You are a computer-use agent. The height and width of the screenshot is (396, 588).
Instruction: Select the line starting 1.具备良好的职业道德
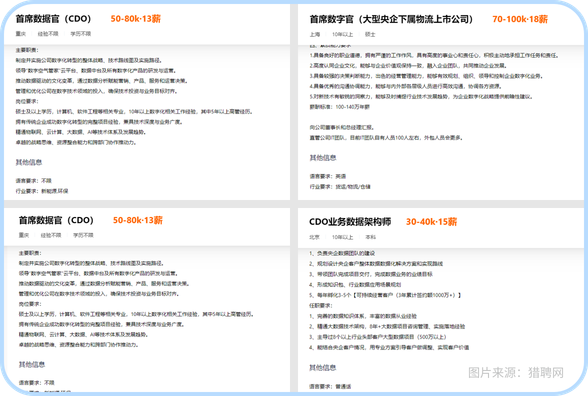point(434,56)
